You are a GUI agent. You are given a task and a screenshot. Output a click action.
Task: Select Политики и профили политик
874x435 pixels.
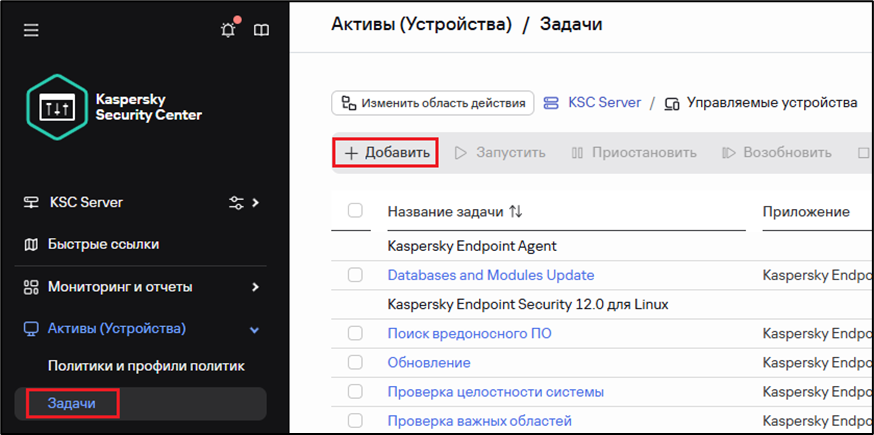(146, 366)
